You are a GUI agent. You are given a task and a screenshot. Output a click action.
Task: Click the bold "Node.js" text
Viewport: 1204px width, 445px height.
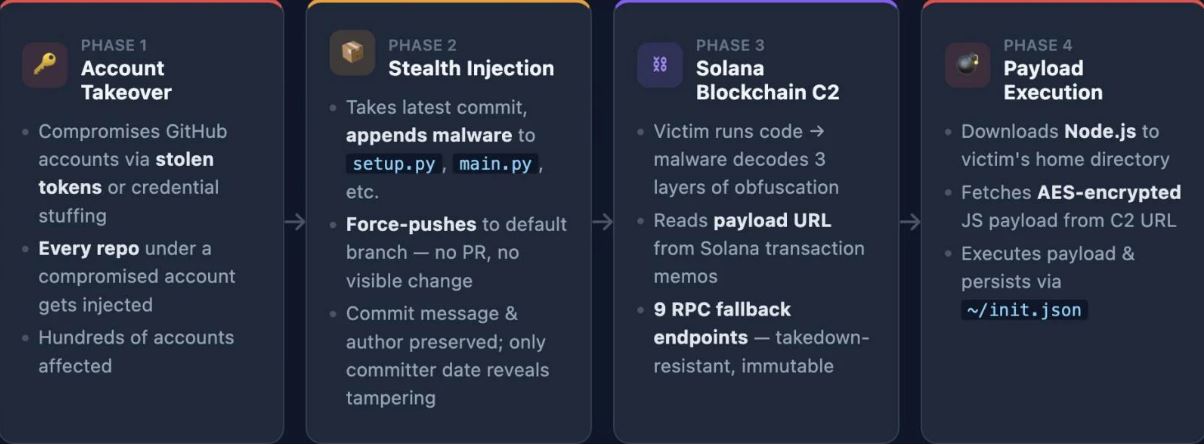[x=1100, y=132]
